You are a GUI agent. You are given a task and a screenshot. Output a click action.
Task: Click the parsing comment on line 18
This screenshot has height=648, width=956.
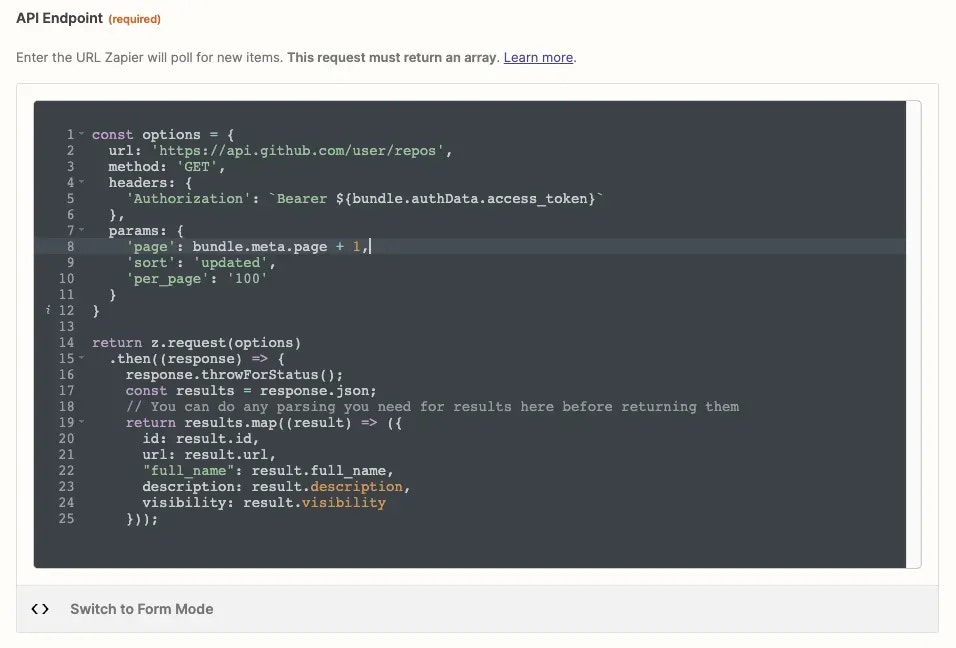click(432, 407)
